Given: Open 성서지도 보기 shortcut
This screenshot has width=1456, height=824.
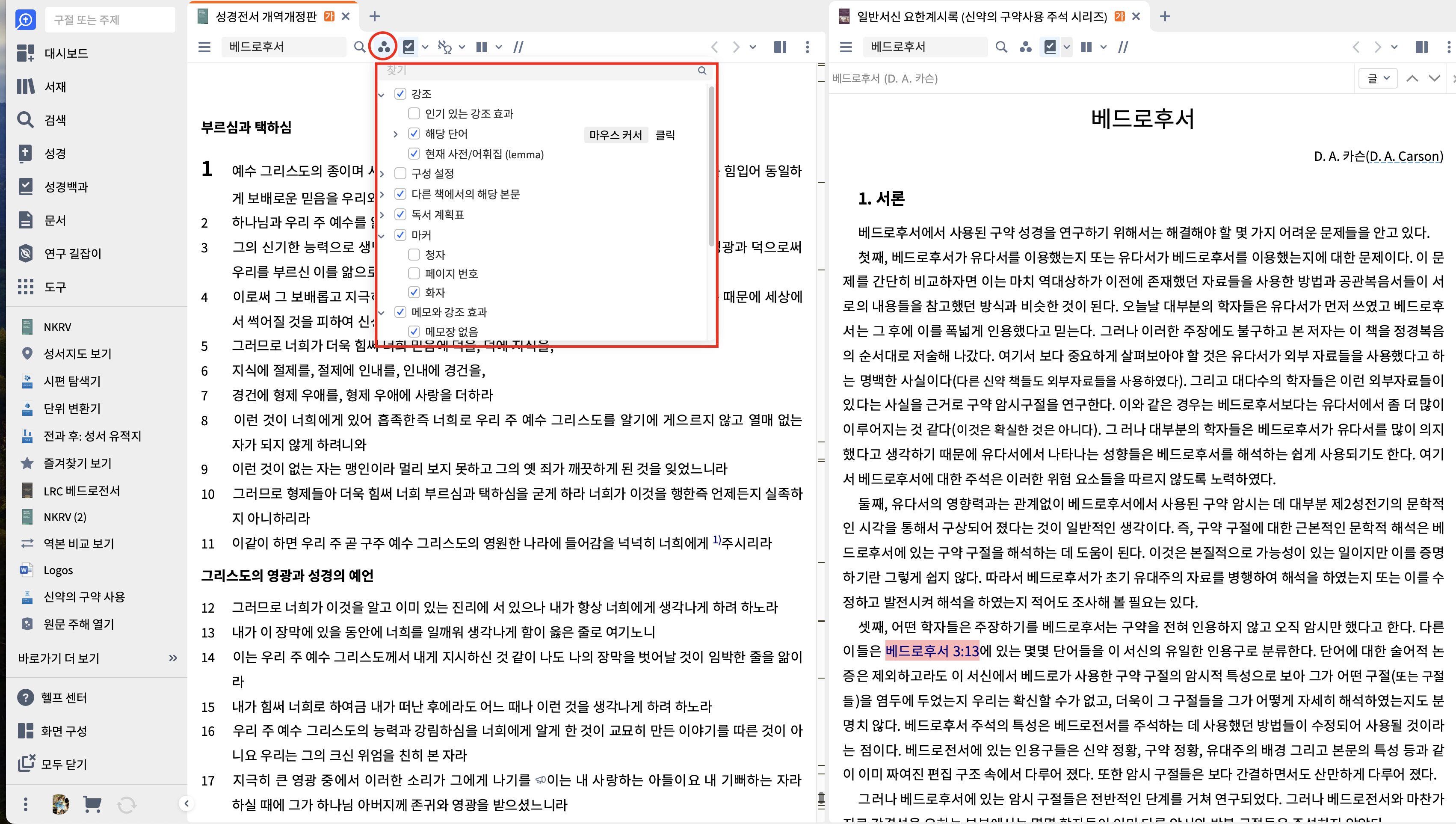Looking at the screenshot, I should [x=66, y=354].
